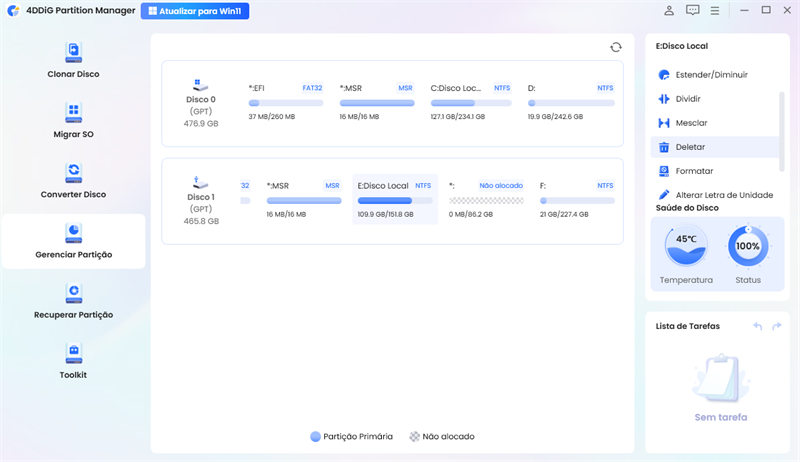Click the F: partition usage bar
This screenshot has height=462, width=800.
[x=577, y=200]
